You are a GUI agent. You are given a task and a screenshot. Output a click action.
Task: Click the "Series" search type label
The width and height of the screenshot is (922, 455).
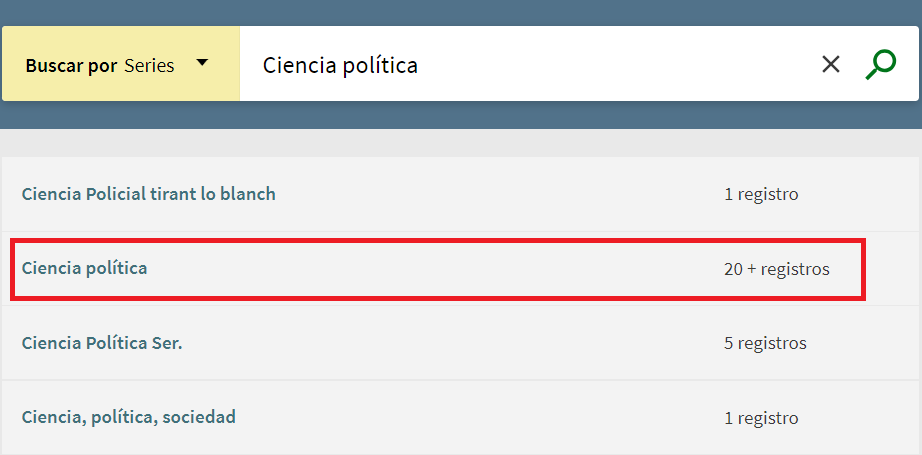(x=149, y=66)
